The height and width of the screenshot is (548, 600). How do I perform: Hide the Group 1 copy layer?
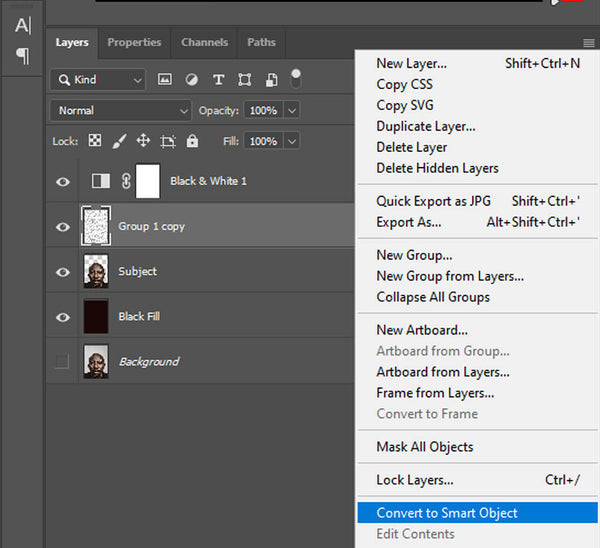(x=63, y=227)
